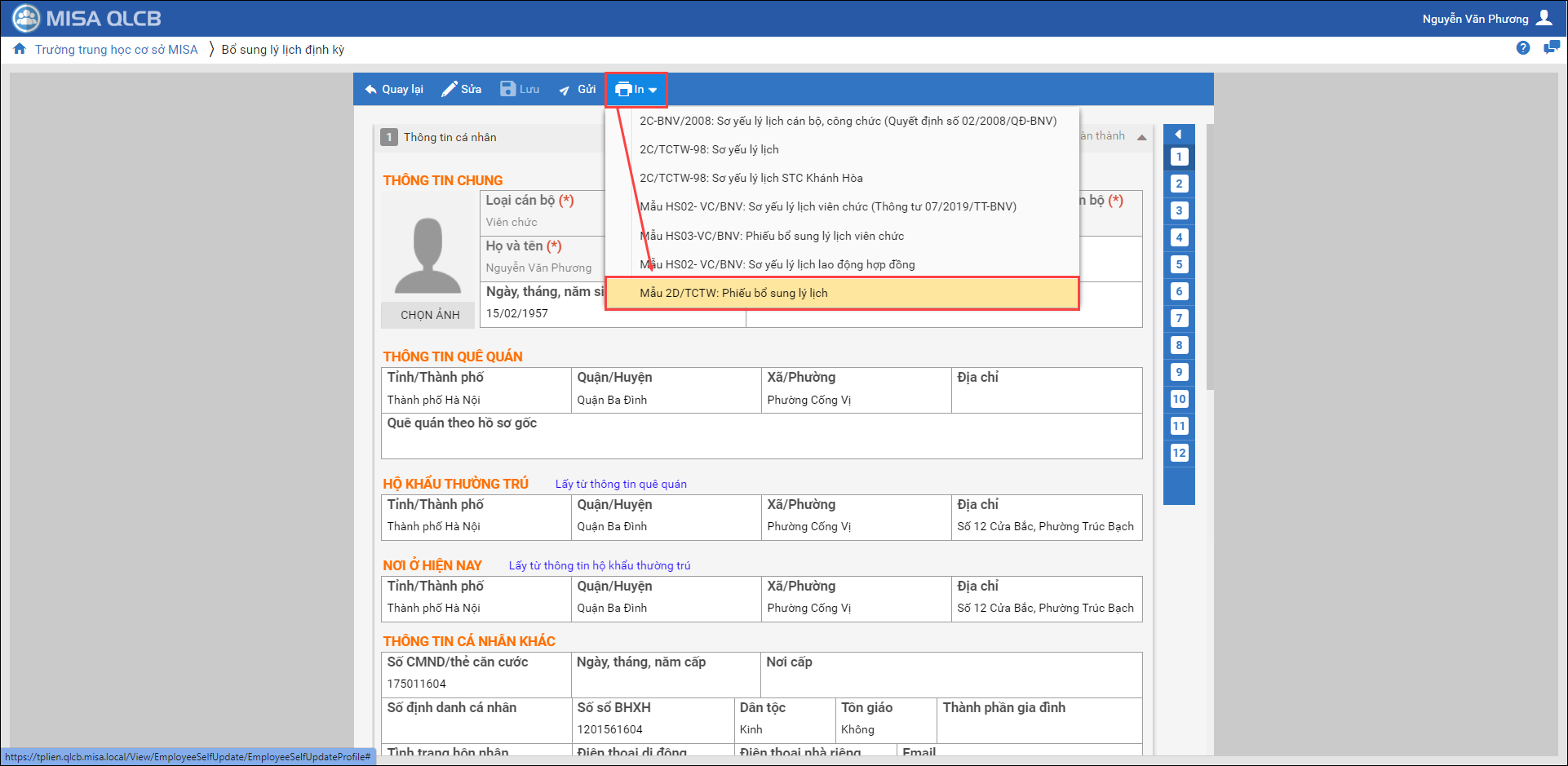Jump to section 5 in navigator
Viewport: 1568px width, 766px height.
1179,264
